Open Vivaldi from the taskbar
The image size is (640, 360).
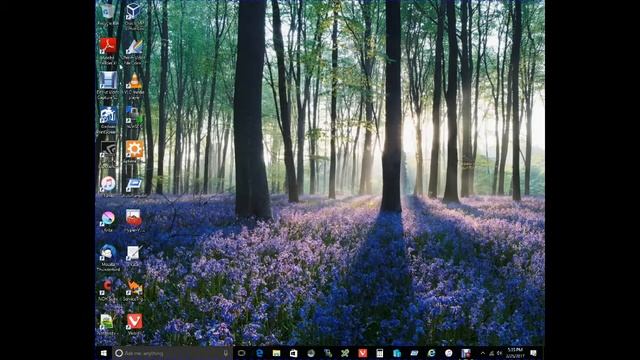tap(362, 353)
